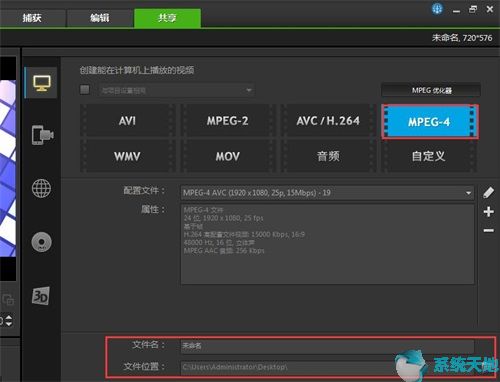This screenshot has height=382, width=500.
Task: Click the plus add profile icon
Action: coord(489,212)
